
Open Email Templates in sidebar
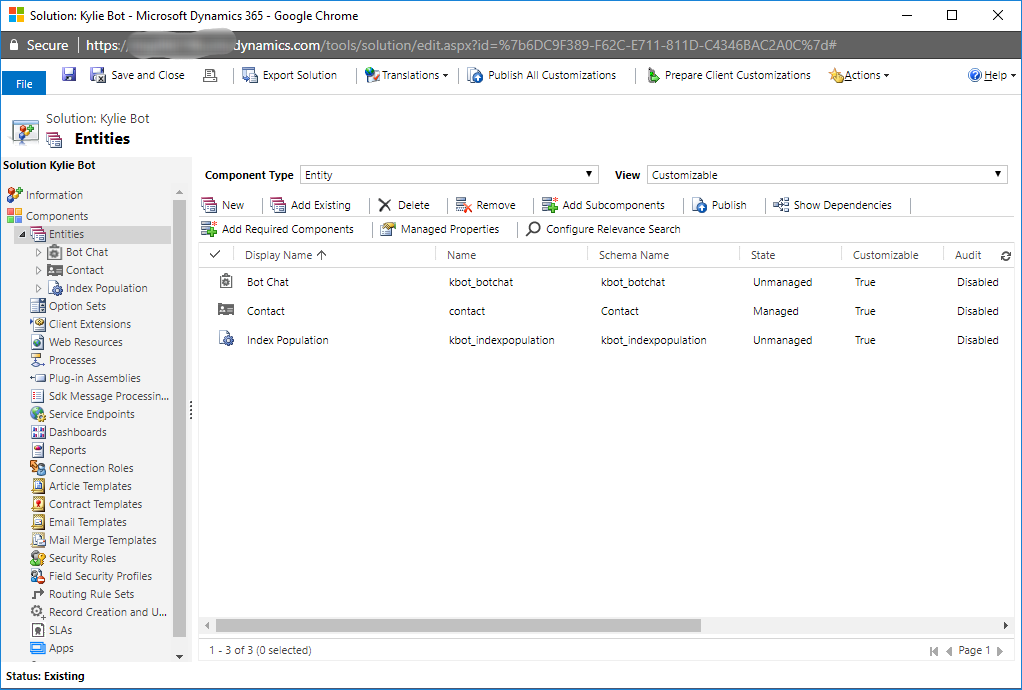click(78, 522)
